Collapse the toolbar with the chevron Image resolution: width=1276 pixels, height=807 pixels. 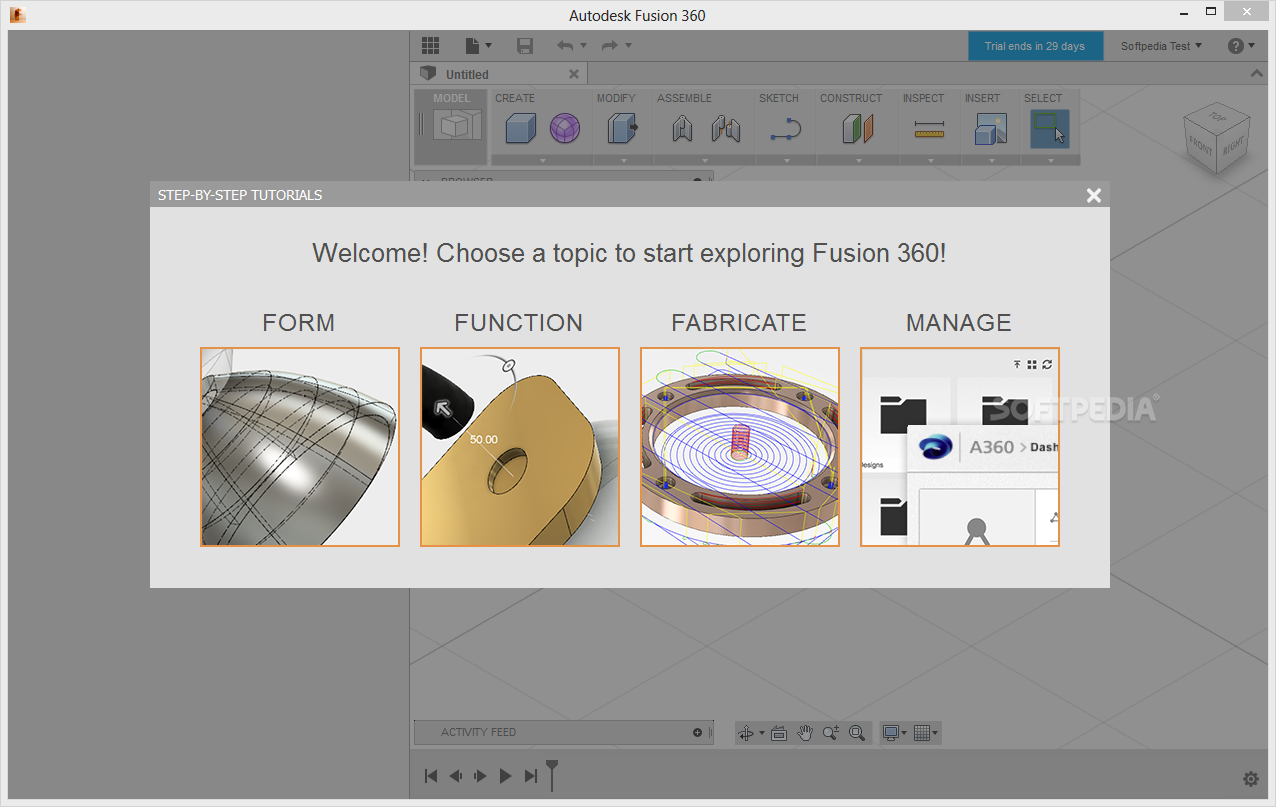click(1257, 74)
